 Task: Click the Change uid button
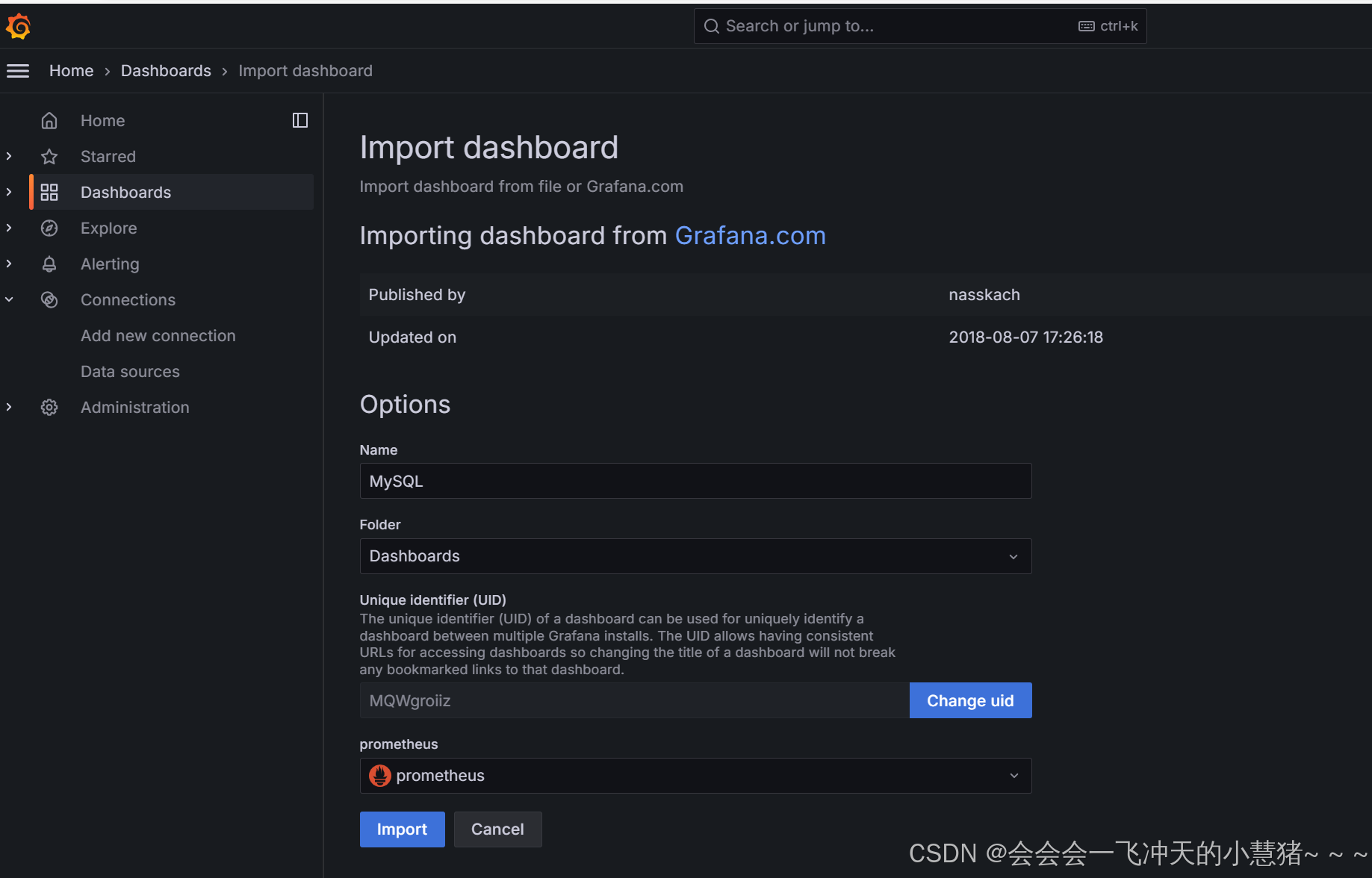click(x=970, y=700)
